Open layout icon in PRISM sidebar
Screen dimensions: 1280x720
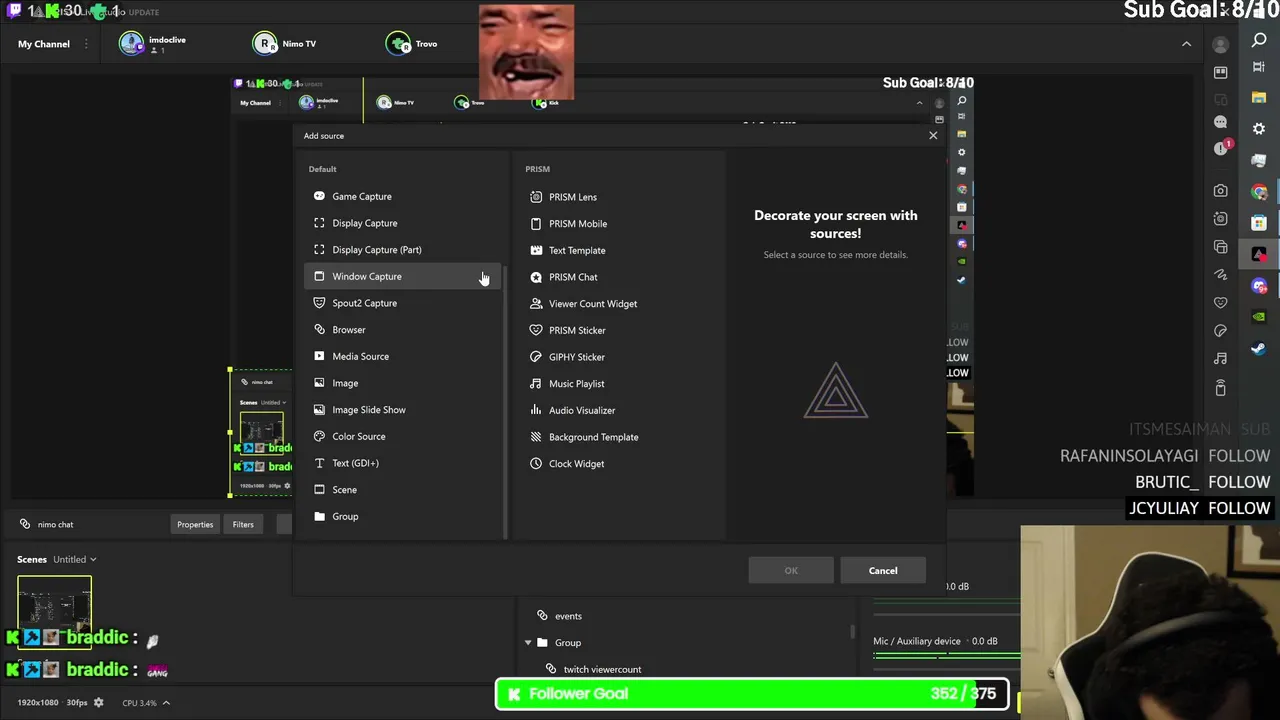point(1220,72)
